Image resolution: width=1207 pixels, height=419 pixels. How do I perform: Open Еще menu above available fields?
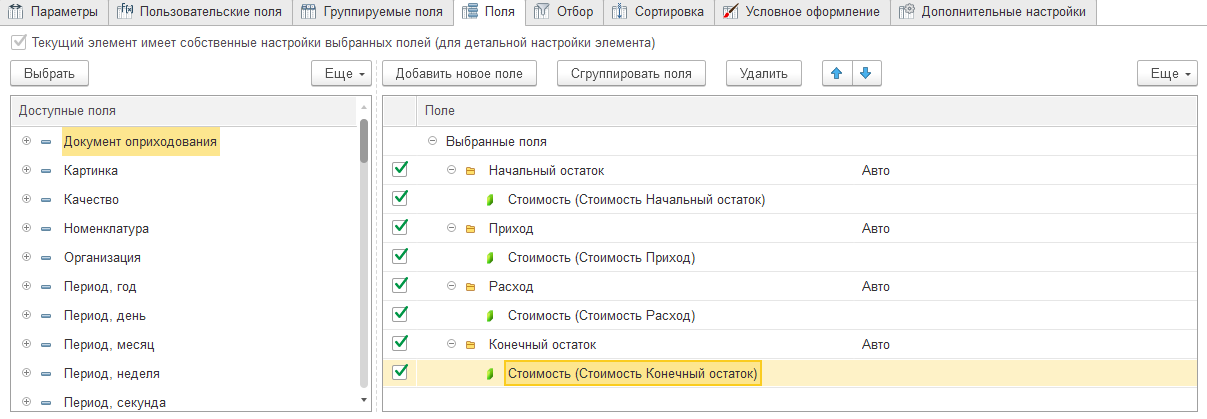coord(342,73)
